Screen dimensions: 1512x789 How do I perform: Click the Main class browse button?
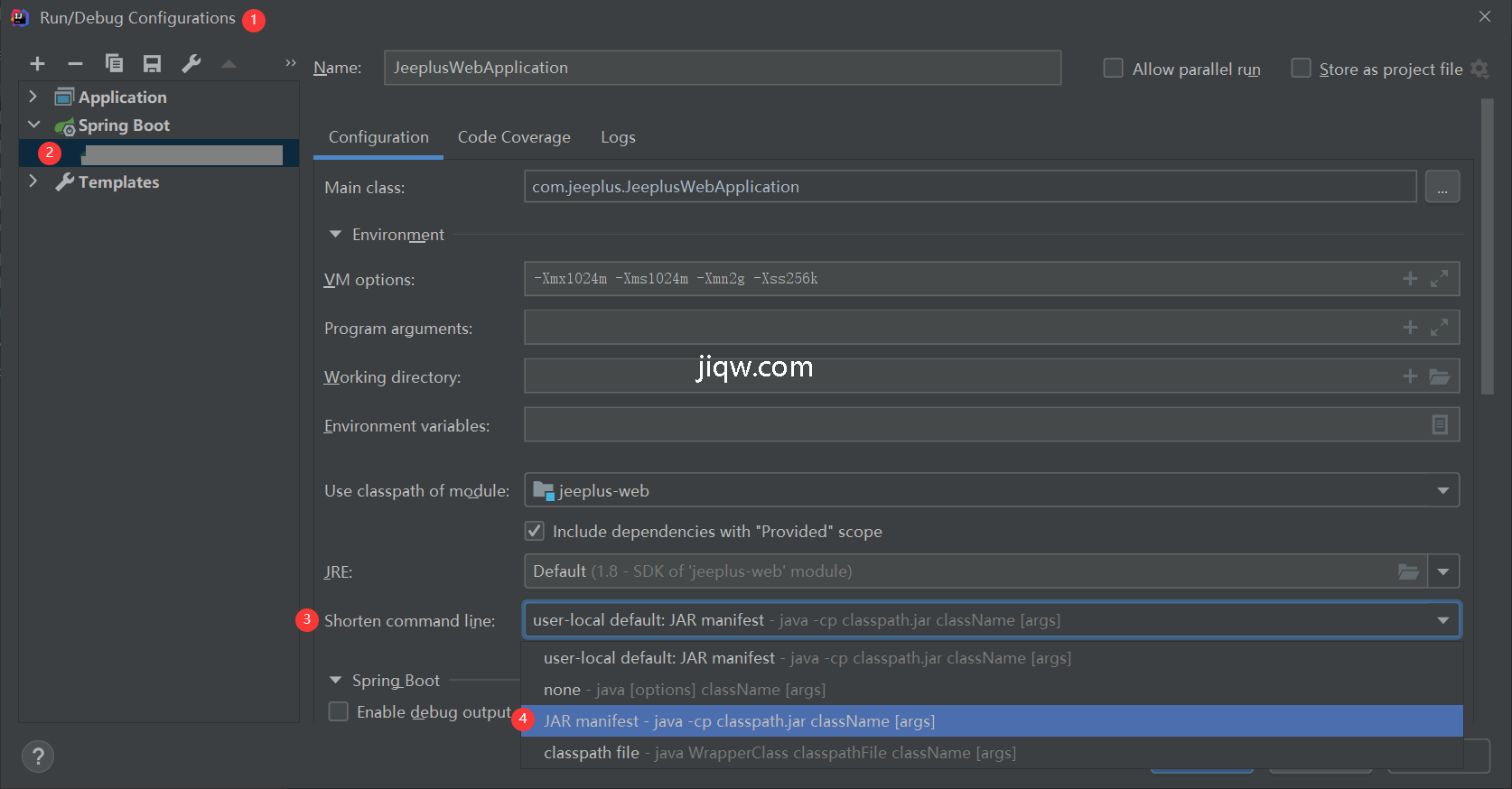1442,187
